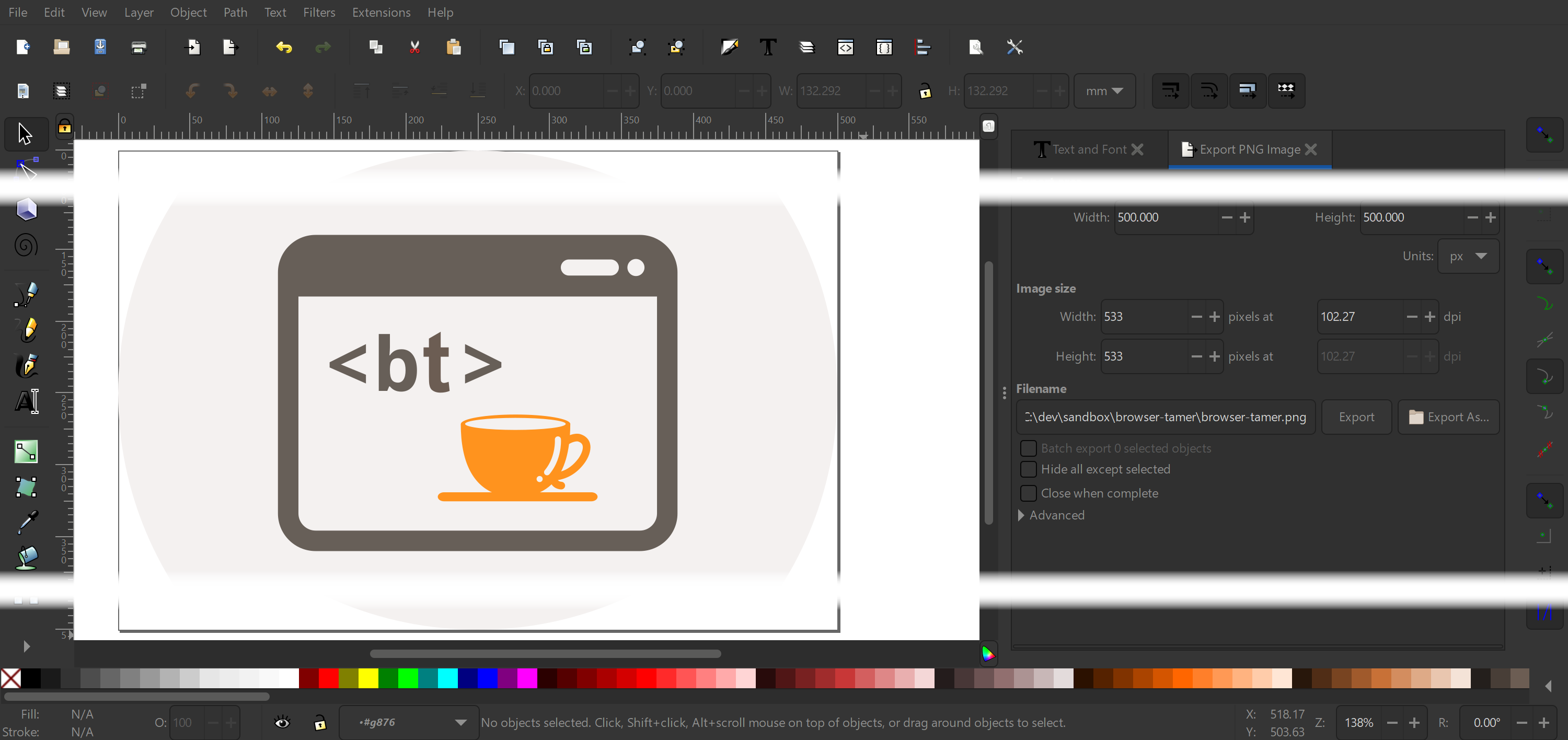This screenshot has width=1568, height=740.
Task: Copy the selection
Action: (x=376, y=47)
